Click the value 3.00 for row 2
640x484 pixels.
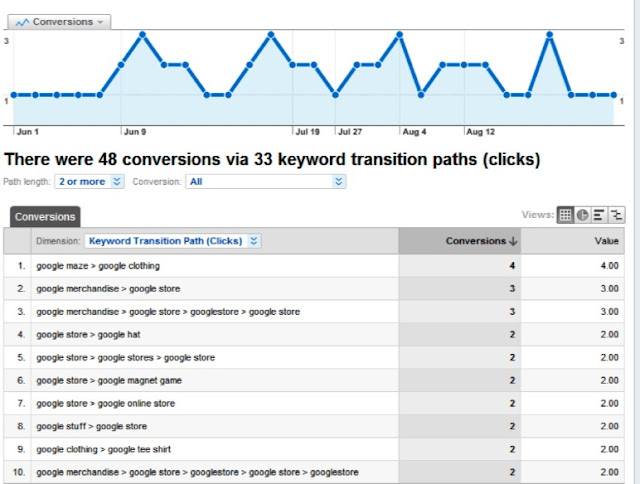(x=609, y=289)
